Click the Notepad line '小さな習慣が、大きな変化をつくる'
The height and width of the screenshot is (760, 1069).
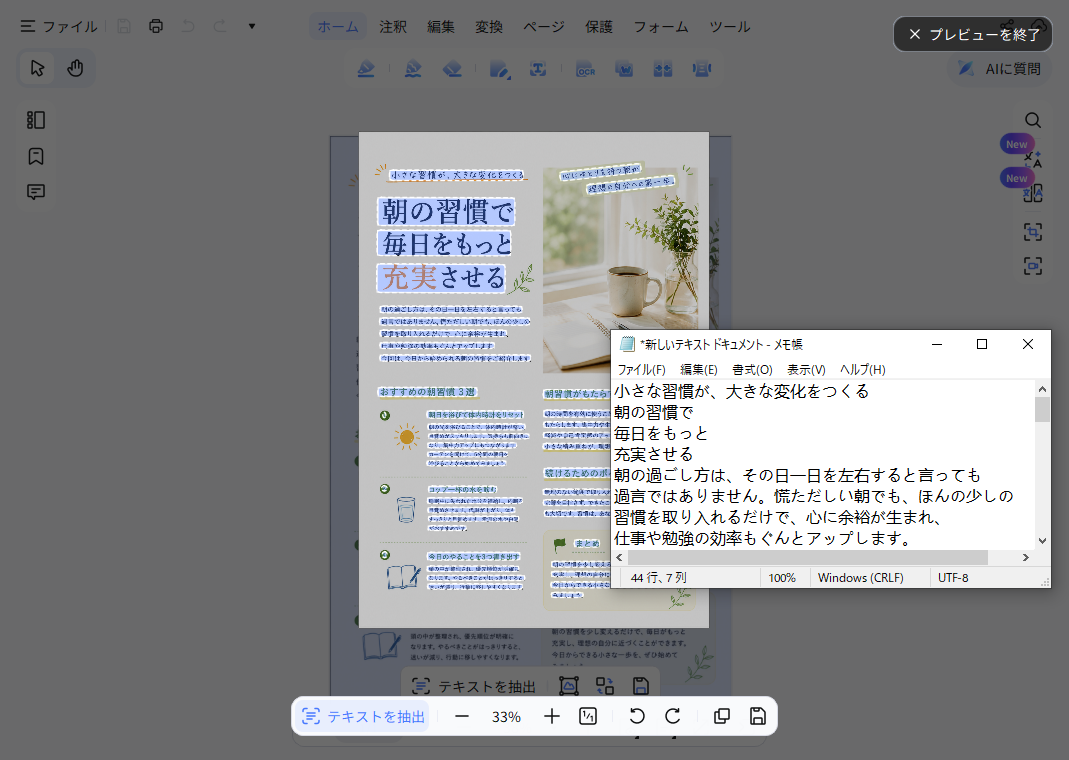pyautogui.click(x=741, y=391)
